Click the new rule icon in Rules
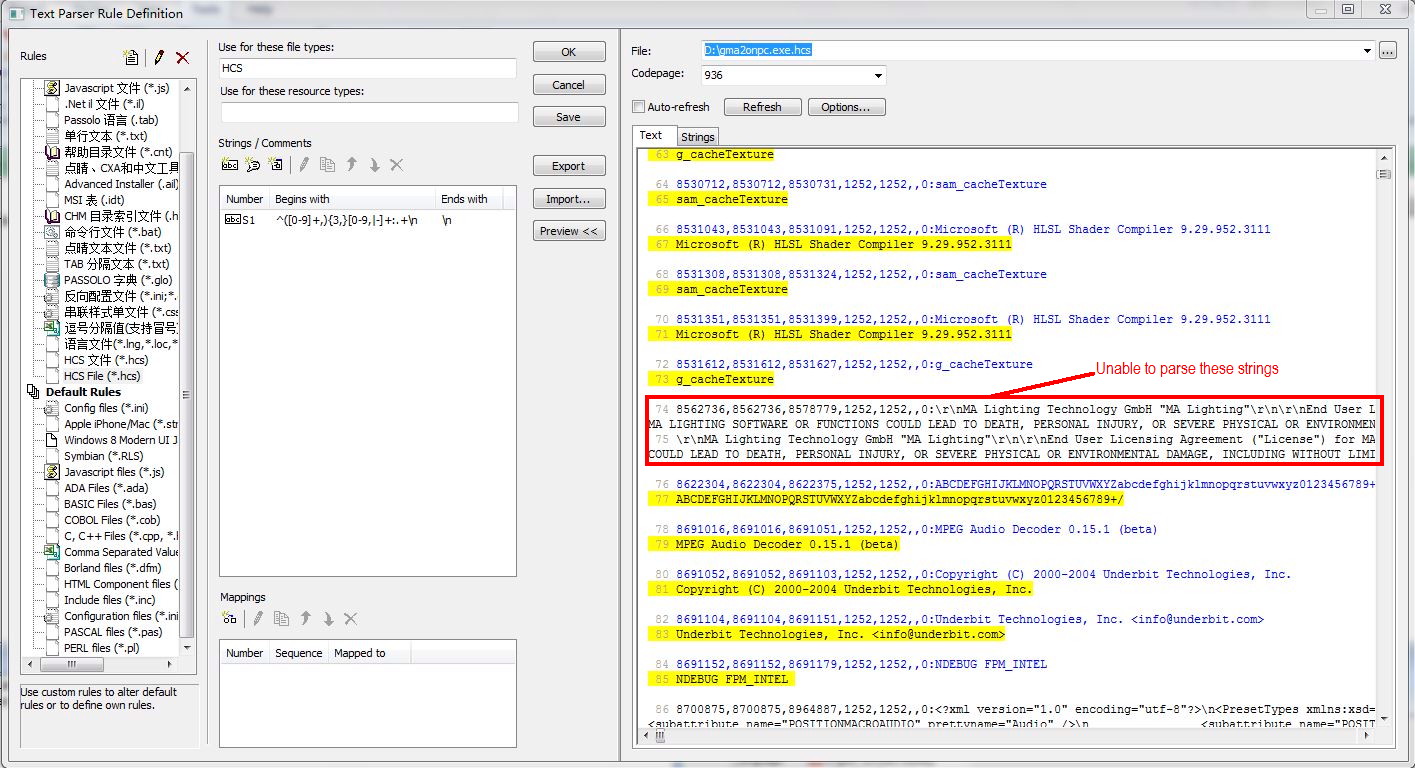The height and width of the screenshot is (768, 1415). pos(131,58)
